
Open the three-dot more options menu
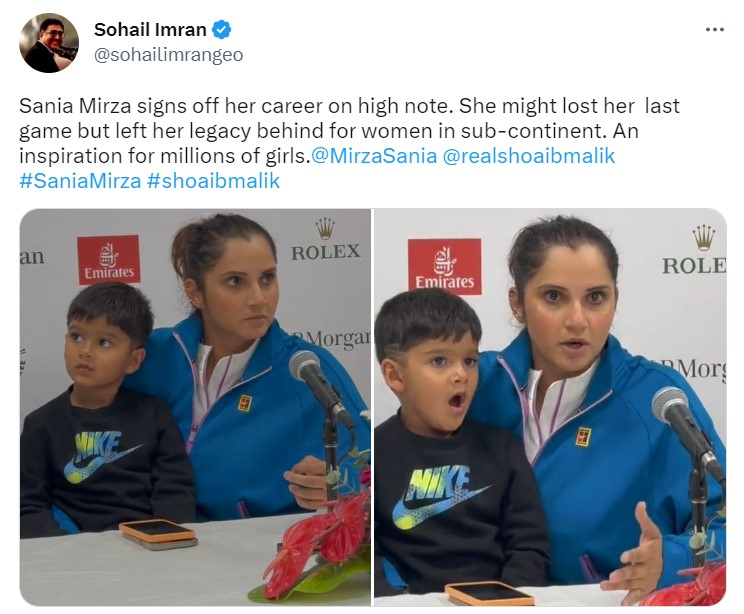[715, 29]
